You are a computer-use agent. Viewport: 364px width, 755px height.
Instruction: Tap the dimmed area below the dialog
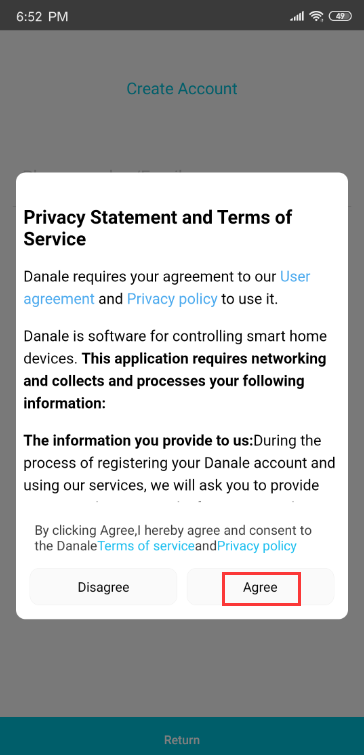pos(182,667)
